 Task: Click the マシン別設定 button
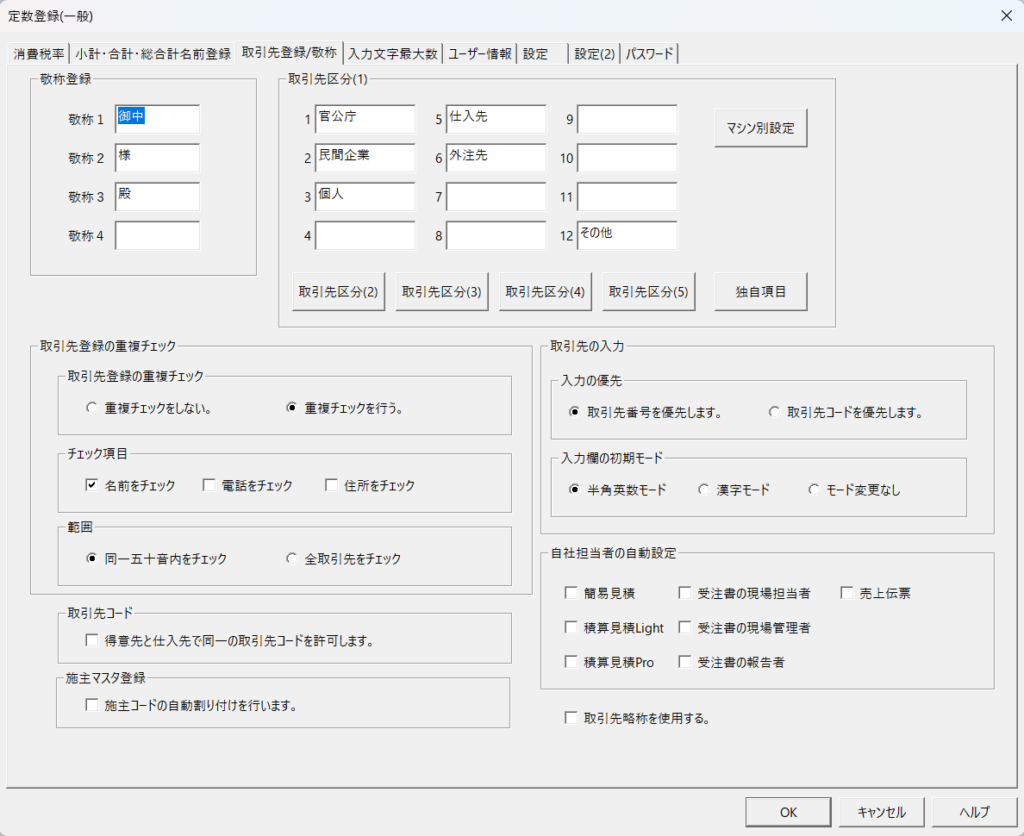point(760,128)
